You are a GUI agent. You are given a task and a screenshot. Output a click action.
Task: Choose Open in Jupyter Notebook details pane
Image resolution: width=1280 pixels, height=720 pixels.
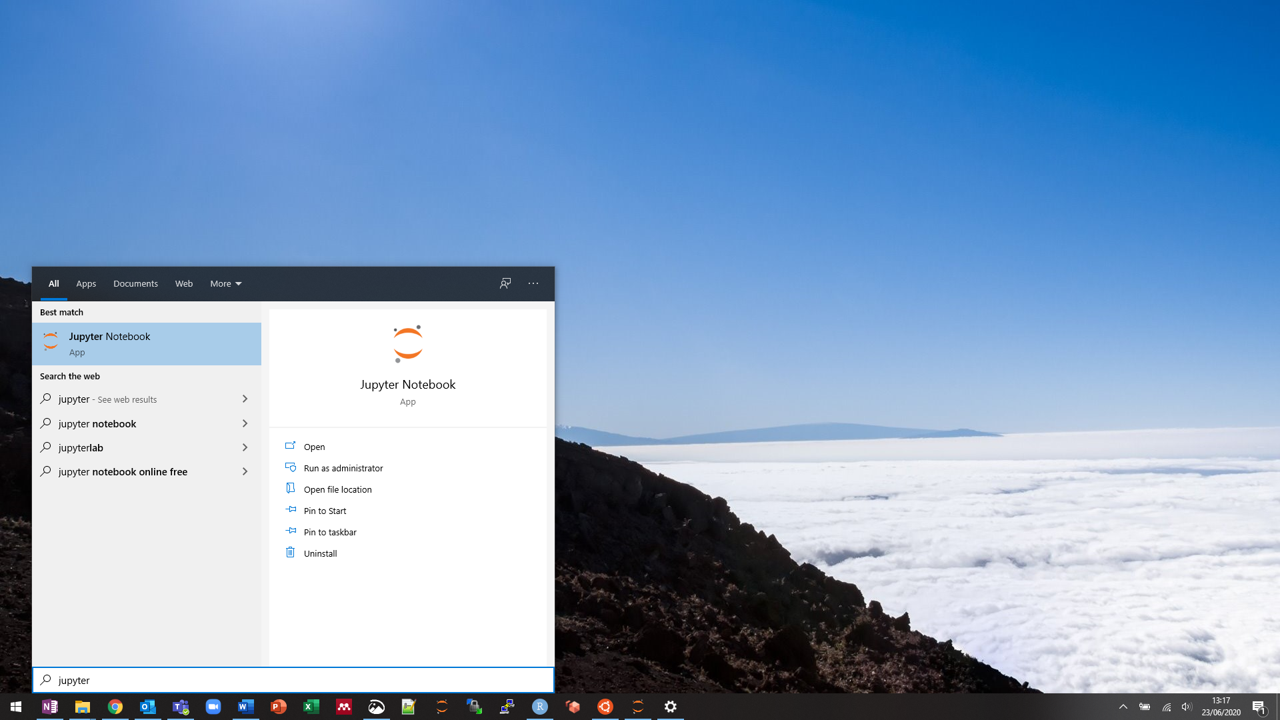click(314, 447)
